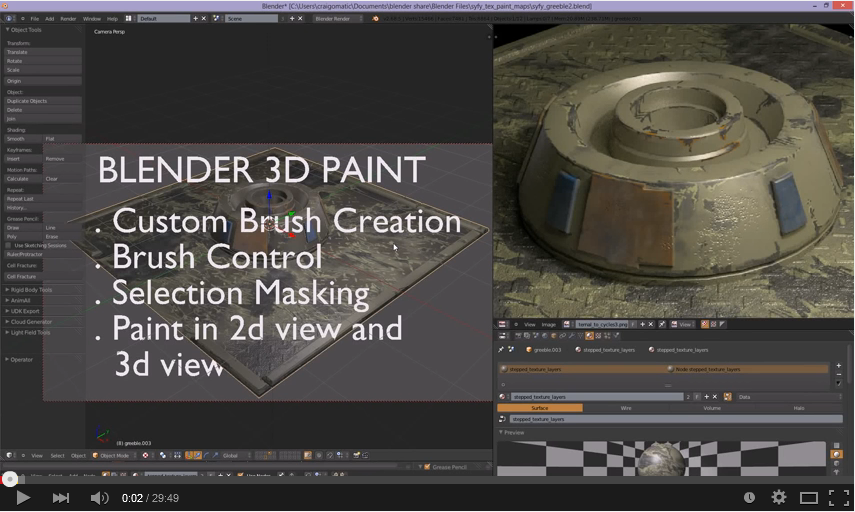
Task: Set shading to Flat
Action: (63, 139)
